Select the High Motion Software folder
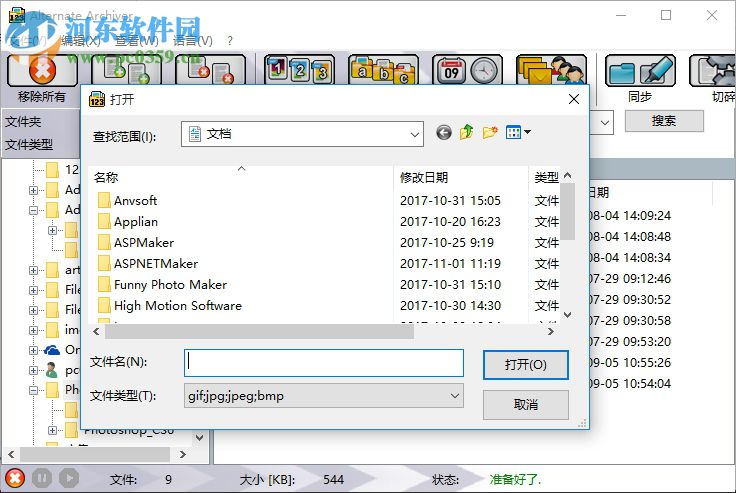The height and width of the screenshot is (493, 736). point(169,306)
